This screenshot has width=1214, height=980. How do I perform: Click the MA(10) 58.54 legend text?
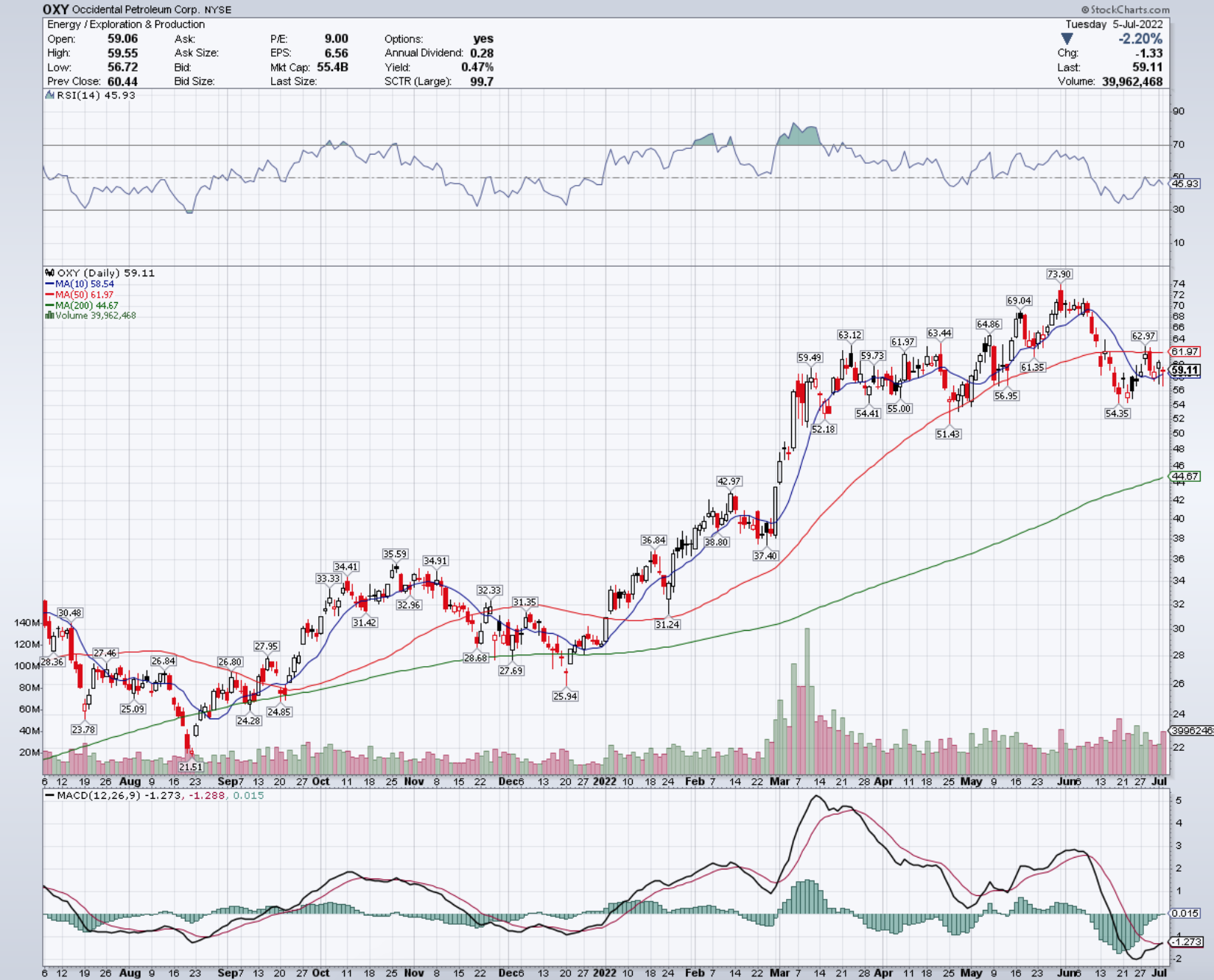point(85,284)
